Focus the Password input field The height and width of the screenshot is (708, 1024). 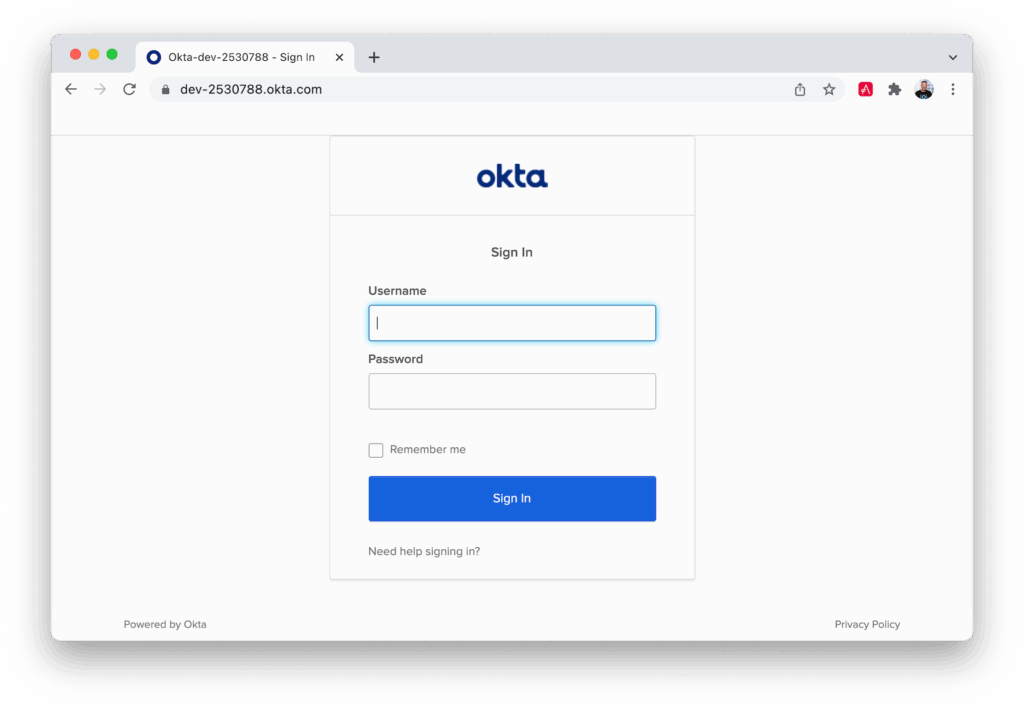tap(512, 391)
